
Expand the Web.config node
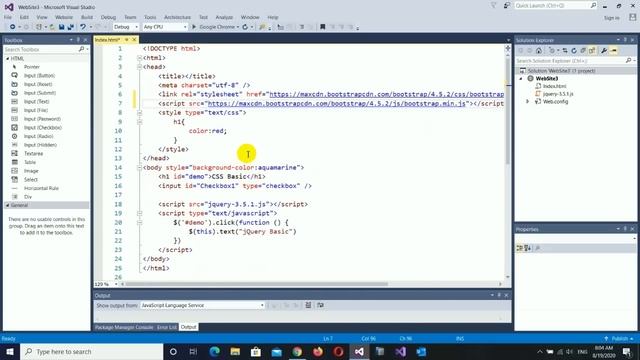tap(528, 101)
